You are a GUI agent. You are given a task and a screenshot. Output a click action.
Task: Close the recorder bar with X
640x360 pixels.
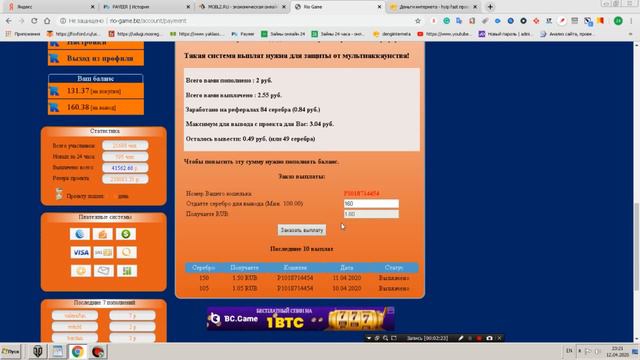coord(499,338)
